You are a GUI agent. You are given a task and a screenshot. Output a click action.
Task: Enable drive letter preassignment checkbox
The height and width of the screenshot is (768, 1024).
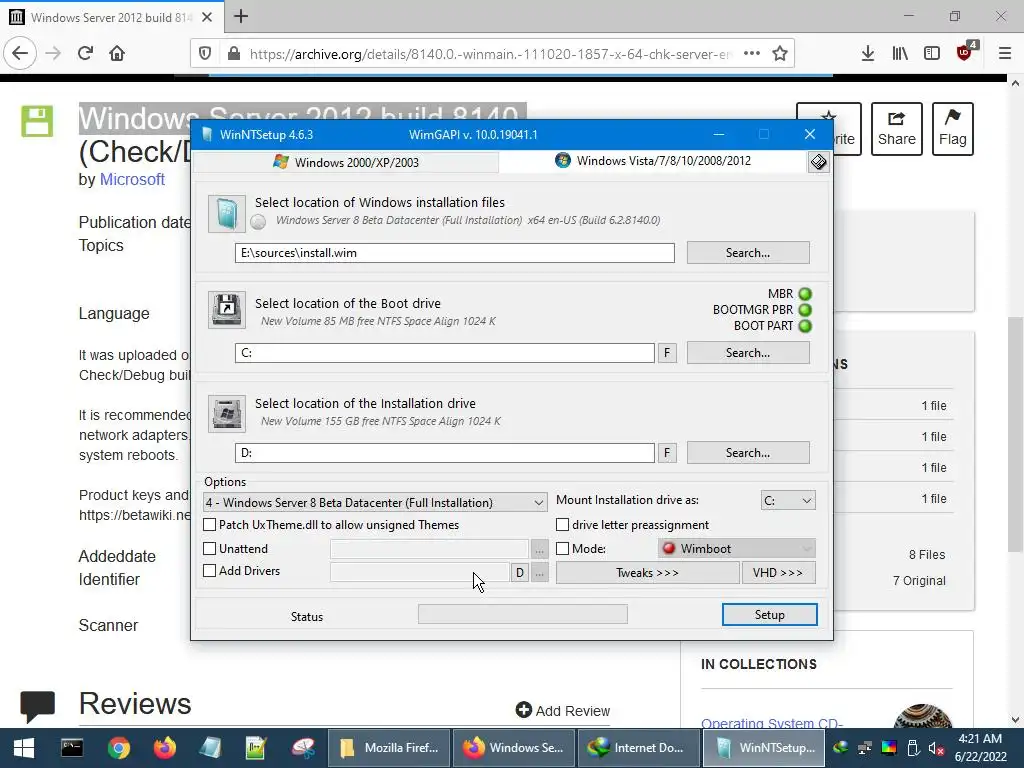(562, 524)
